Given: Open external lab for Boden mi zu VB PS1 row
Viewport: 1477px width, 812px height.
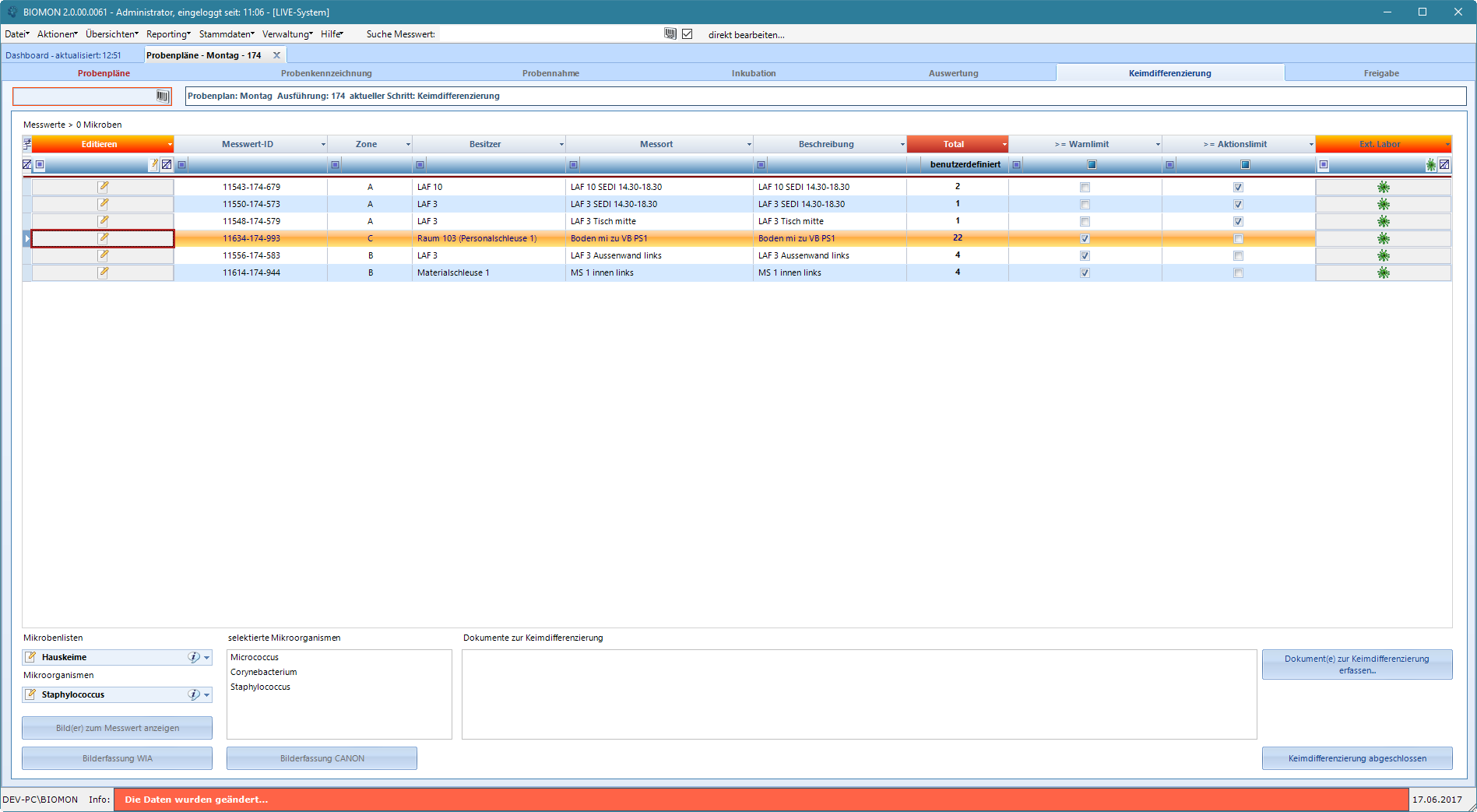Looking at the screenshot, I should click(1383, 238).
